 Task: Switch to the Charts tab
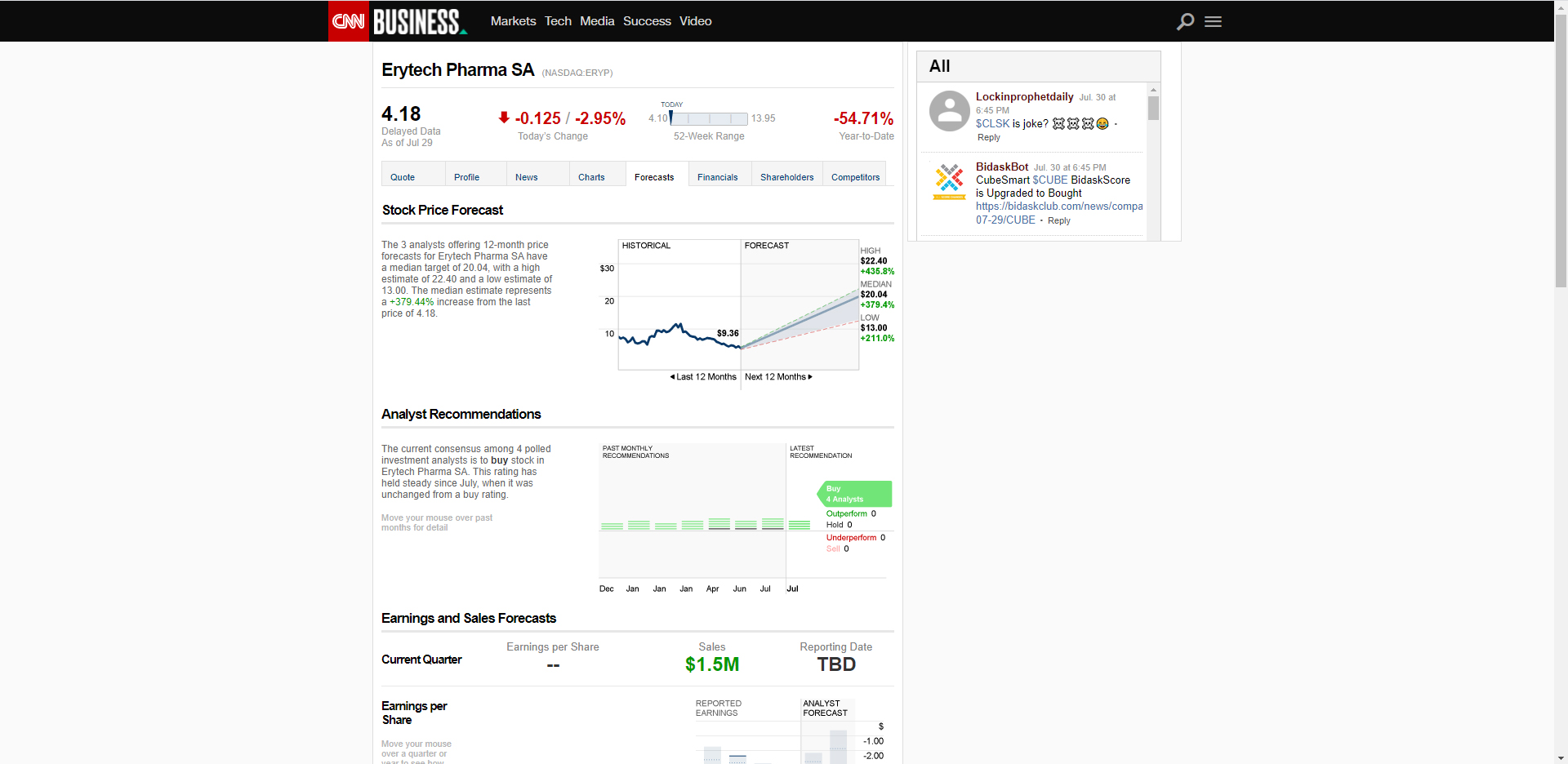(x=598, y=175)
